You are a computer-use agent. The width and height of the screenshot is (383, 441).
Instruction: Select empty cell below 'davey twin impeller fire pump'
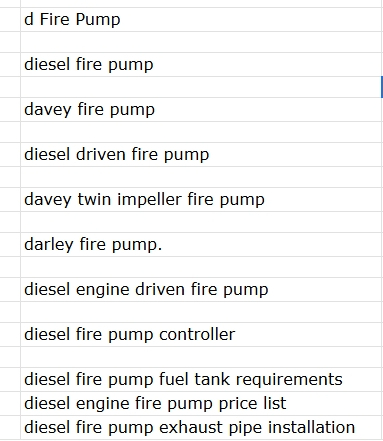(x=201, y=222)
